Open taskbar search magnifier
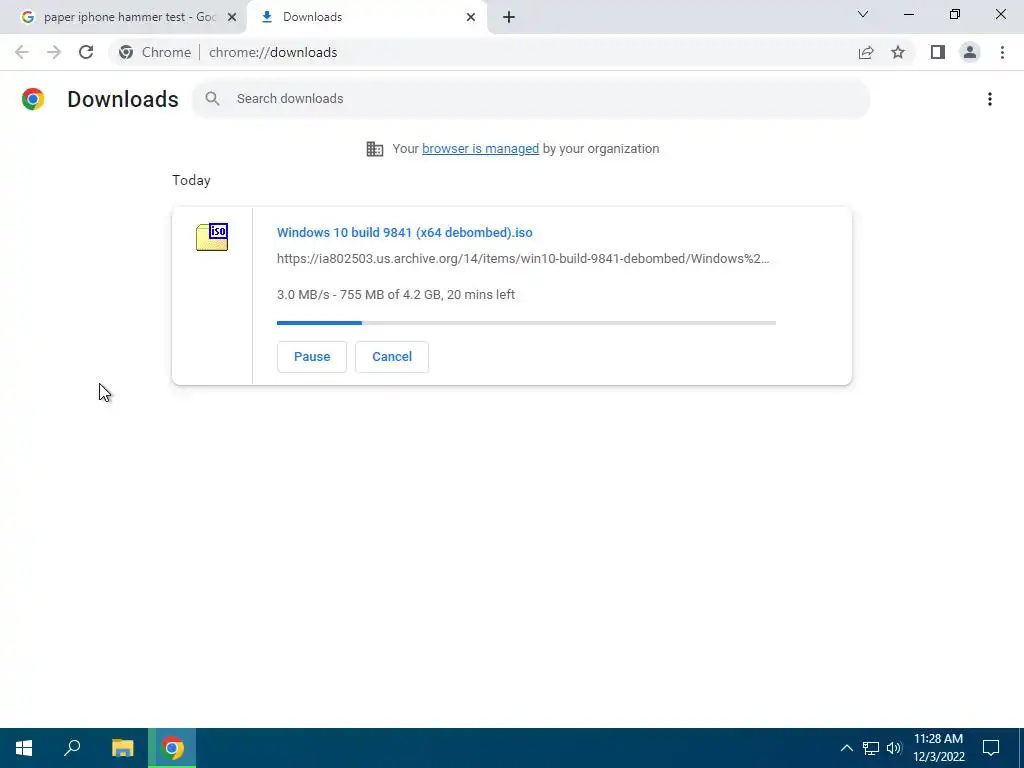 72,748
